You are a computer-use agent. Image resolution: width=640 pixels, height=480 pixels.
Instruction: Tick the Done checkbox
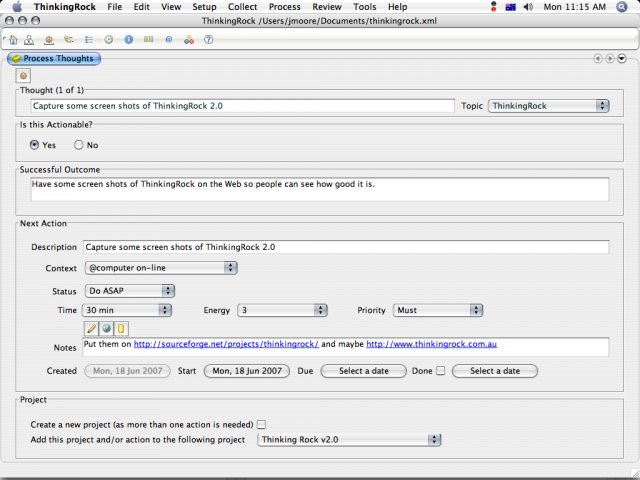click(x=440, y=371)
